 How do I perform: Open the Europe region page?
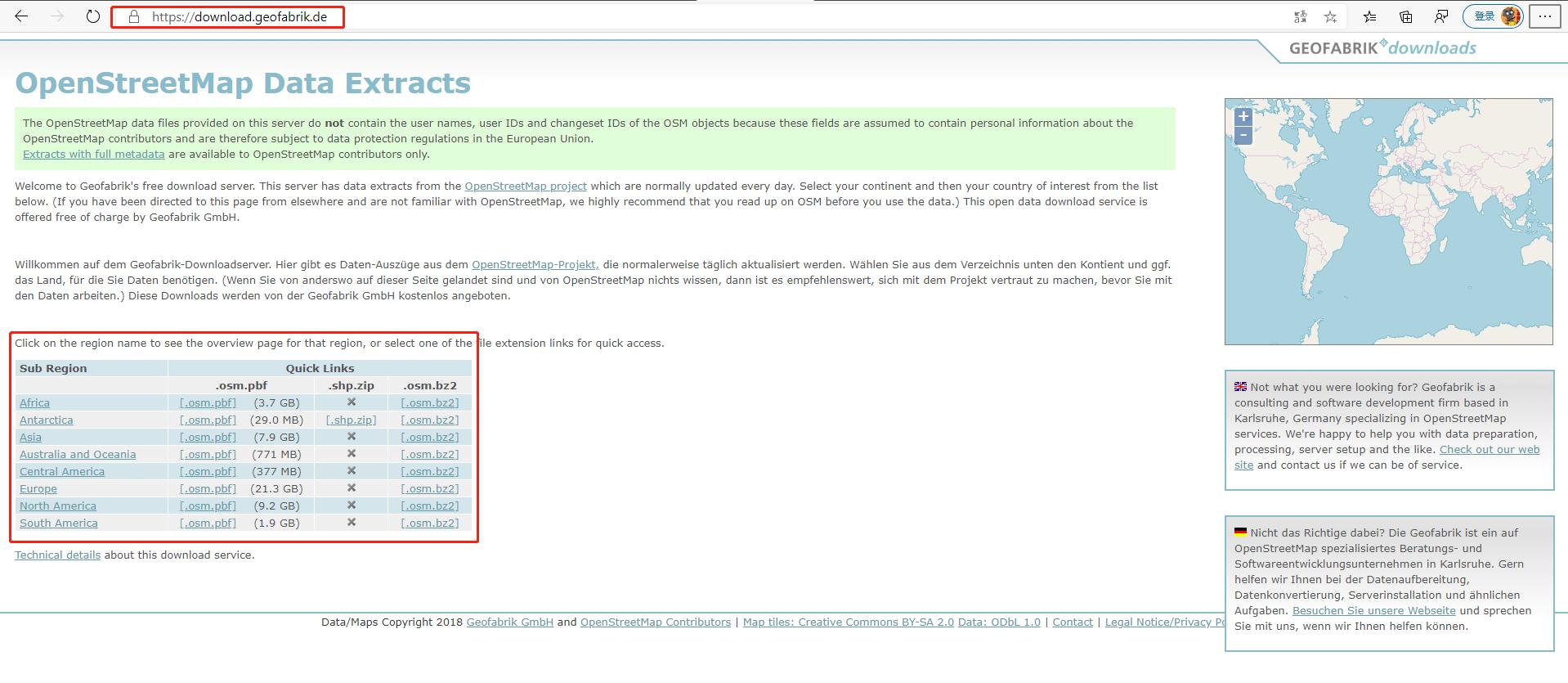coord(38,488)
